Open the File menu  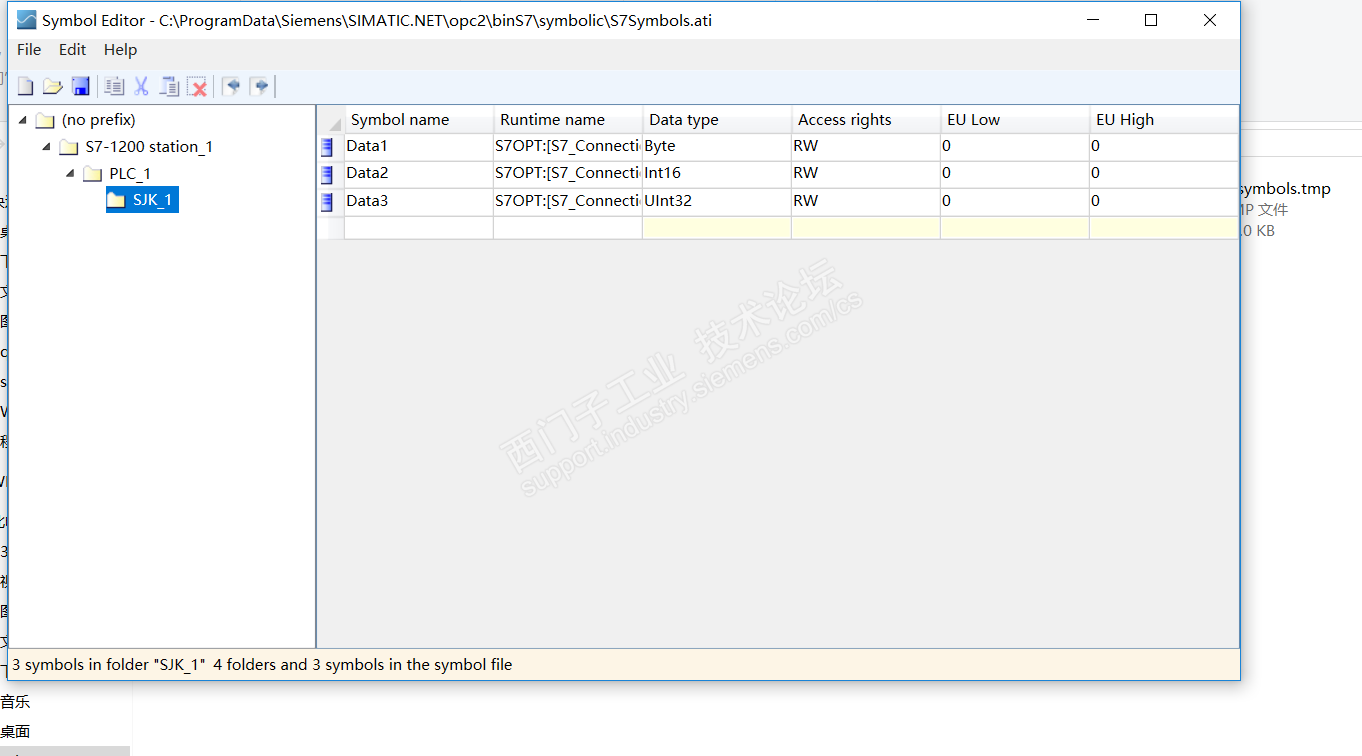(x=29, y=50)
